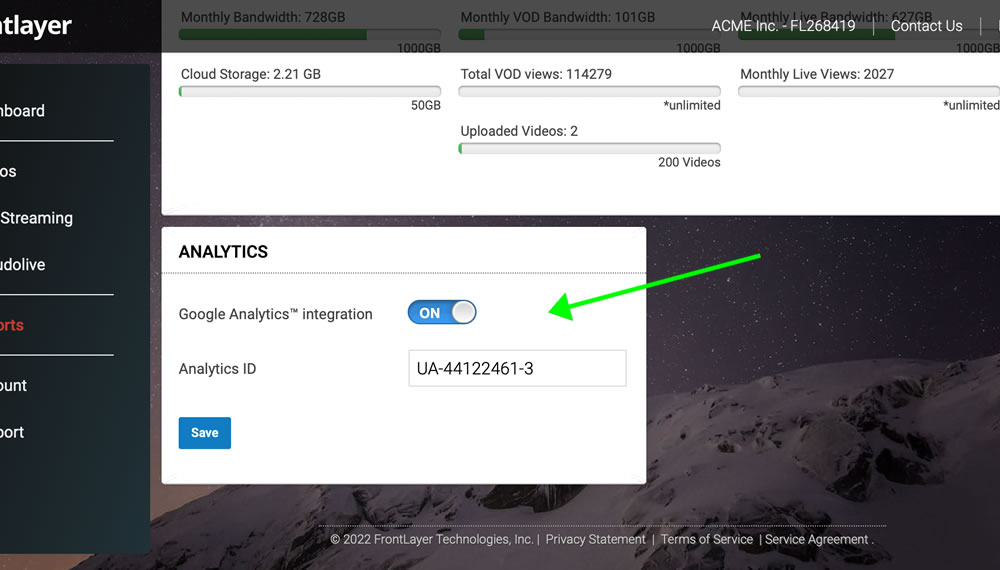The image size is (1000, 570).
Task: Click the 'Total VOD views: 114279' text
Action: 536,74
